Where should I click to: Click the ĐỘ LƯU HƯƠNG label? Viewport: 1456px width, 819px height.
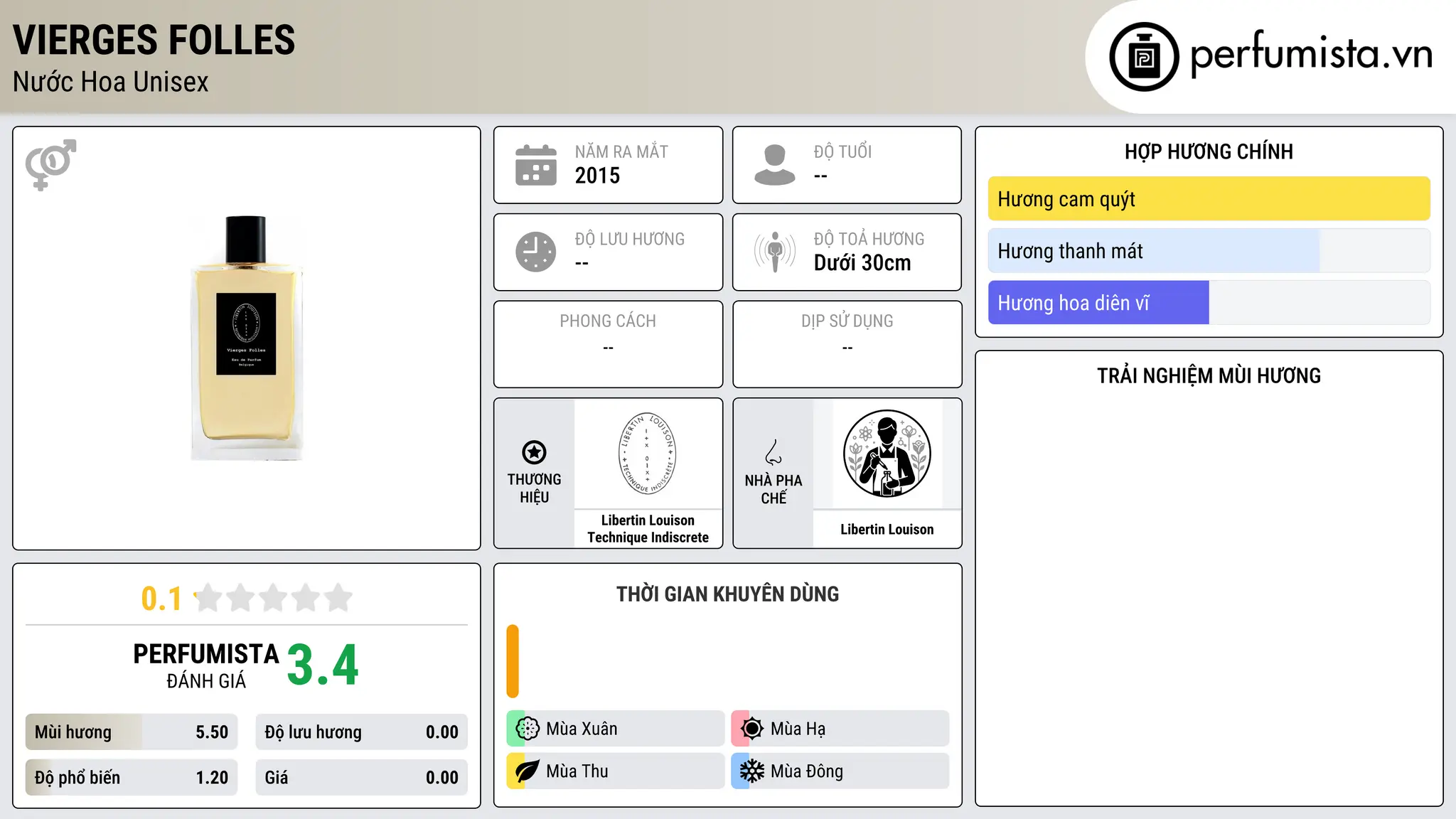630,239
